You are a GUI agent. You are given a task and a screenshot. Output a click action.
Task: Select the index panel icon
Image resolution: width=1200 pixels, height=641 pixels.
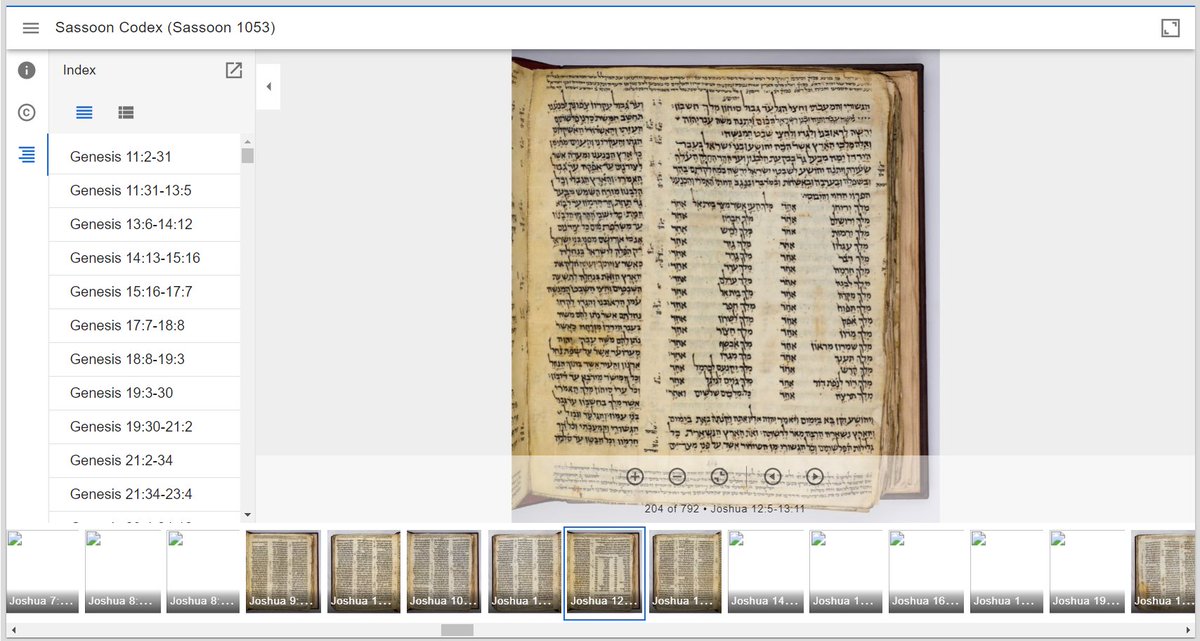27,155
